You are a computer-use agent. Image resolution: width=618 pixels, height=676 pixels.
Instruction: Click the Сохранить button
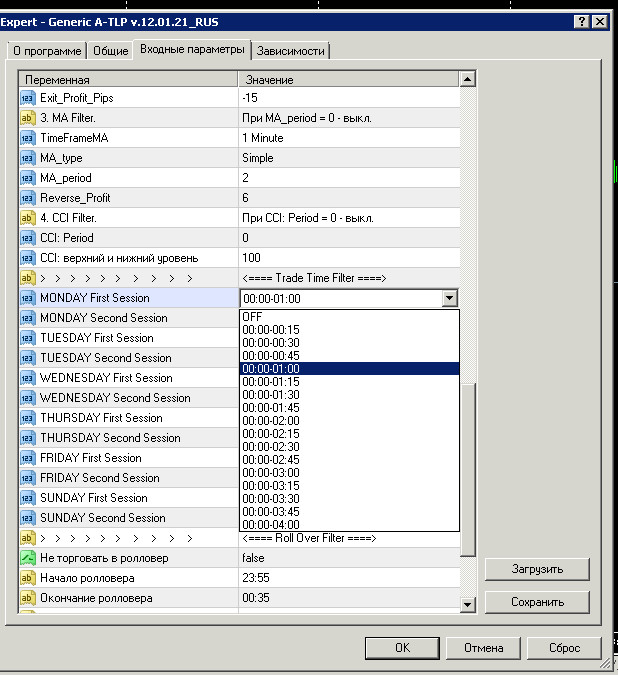tap(537, 602)
